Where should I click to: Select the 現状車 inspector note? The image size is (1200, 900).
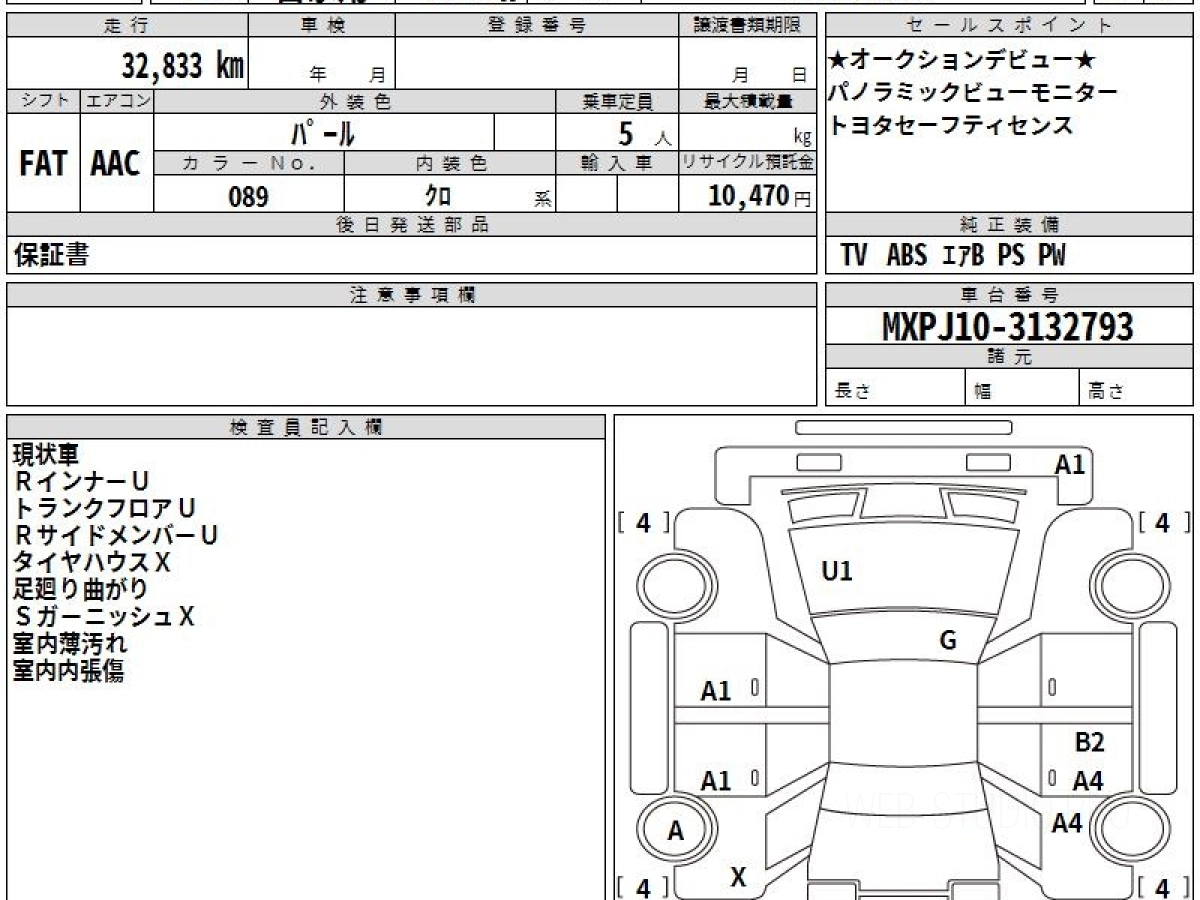(x=45, y=455)
